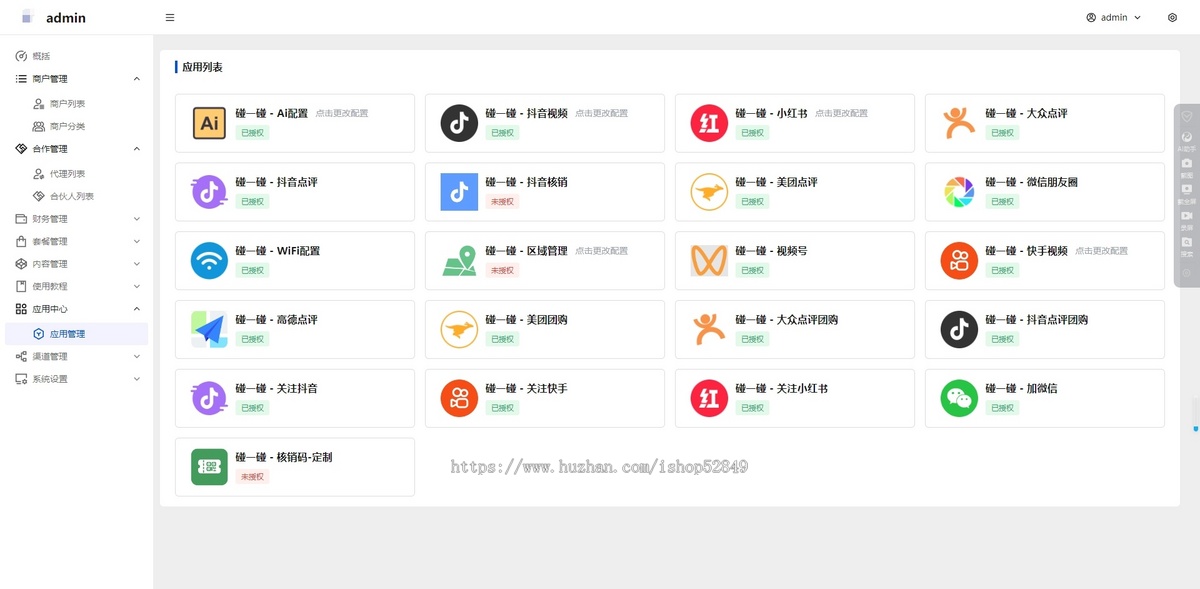
Task: Open 合伙人列表 in sidebar
Action: 77,196
